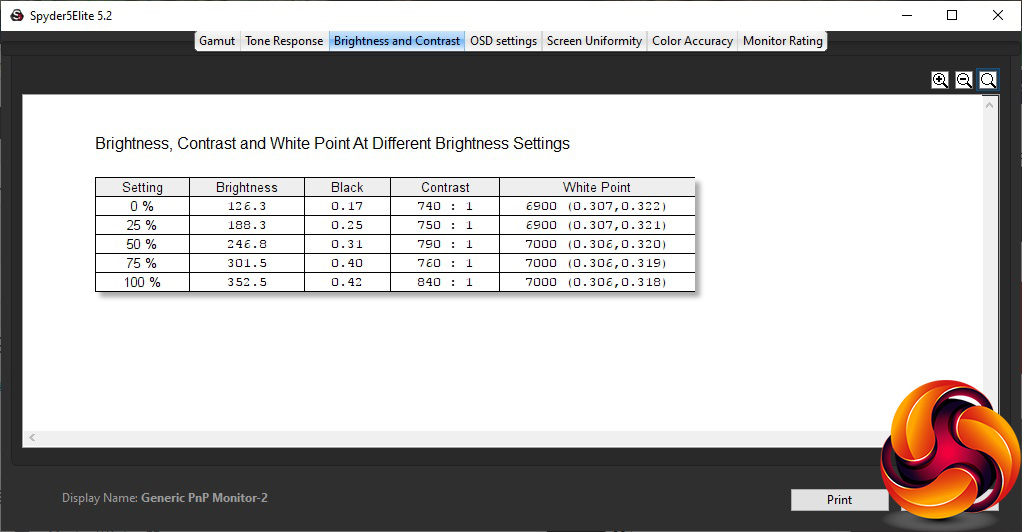The height and width of the screenshot is (532, 1022).
Task: Select the Brightness and Contrast tab
Action: pos(397,41)
